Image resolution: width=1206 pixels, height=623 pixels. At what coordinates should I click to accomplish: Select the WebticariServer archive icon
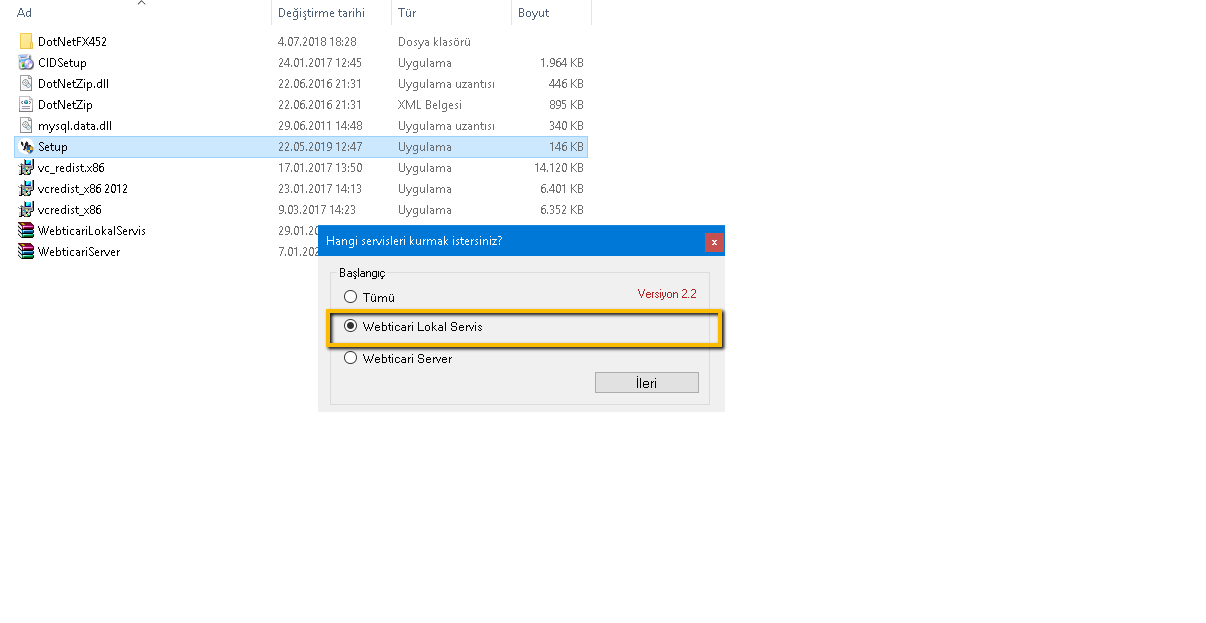point(26,252)
